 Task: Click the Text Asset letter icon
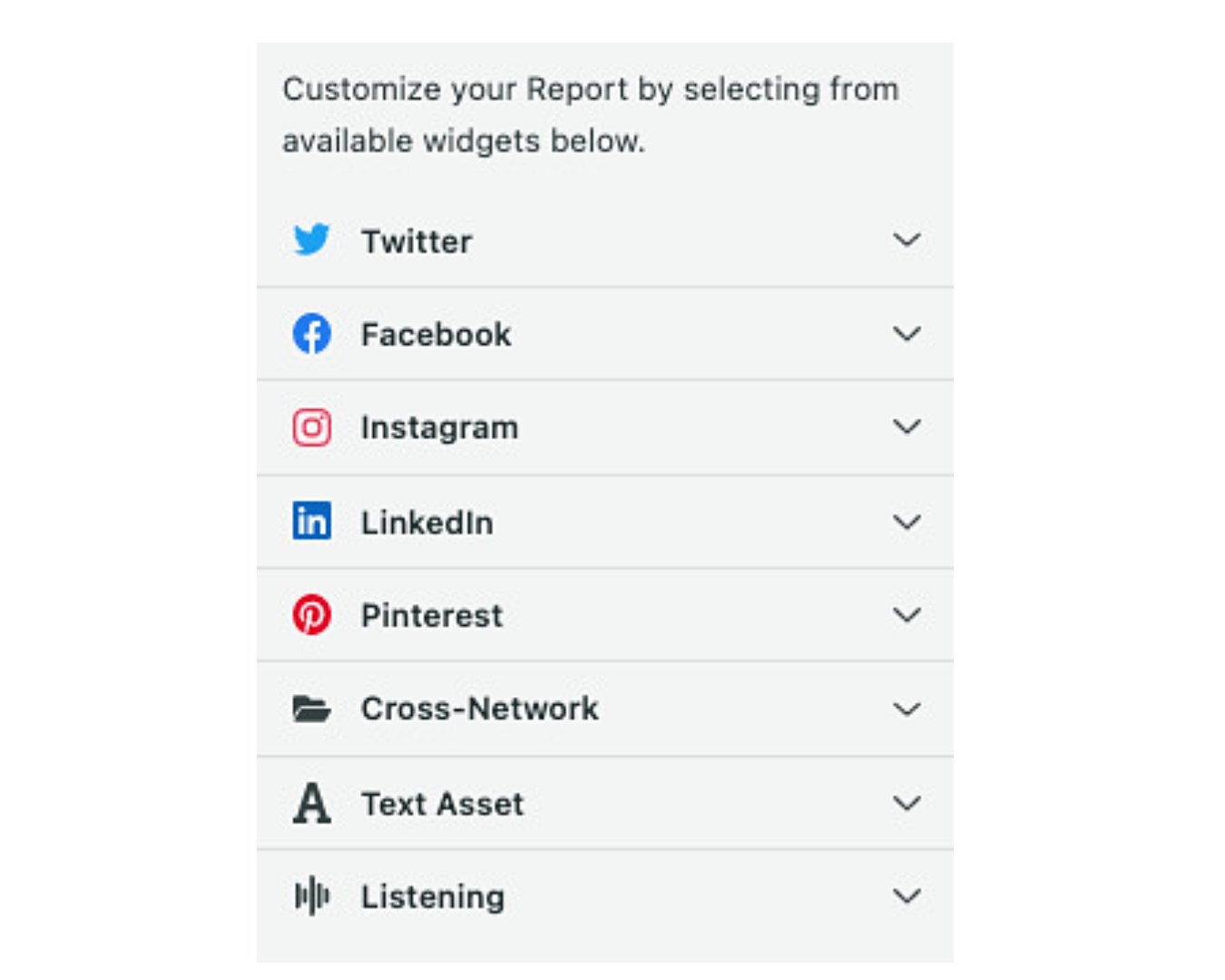click(311, 803)
